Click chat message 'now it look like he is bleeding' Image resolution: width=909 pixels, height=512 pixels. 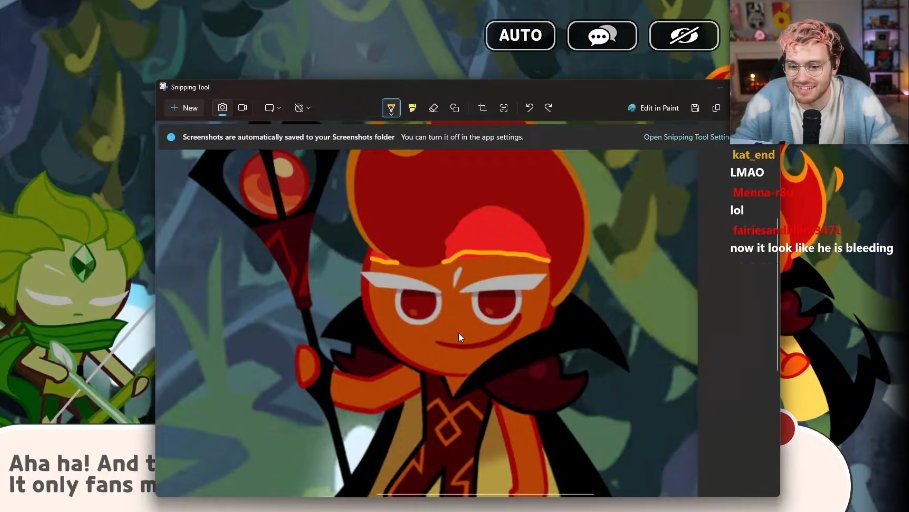point(812,248)
